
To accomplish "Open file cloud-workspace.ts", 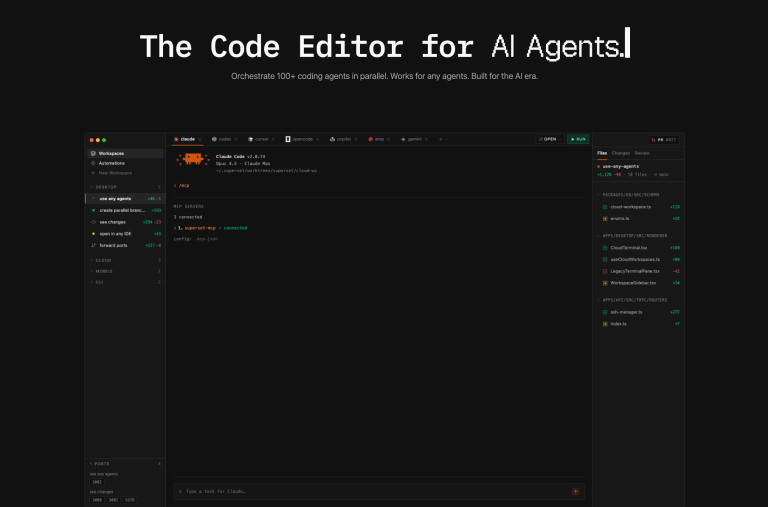I will (641, 207).
